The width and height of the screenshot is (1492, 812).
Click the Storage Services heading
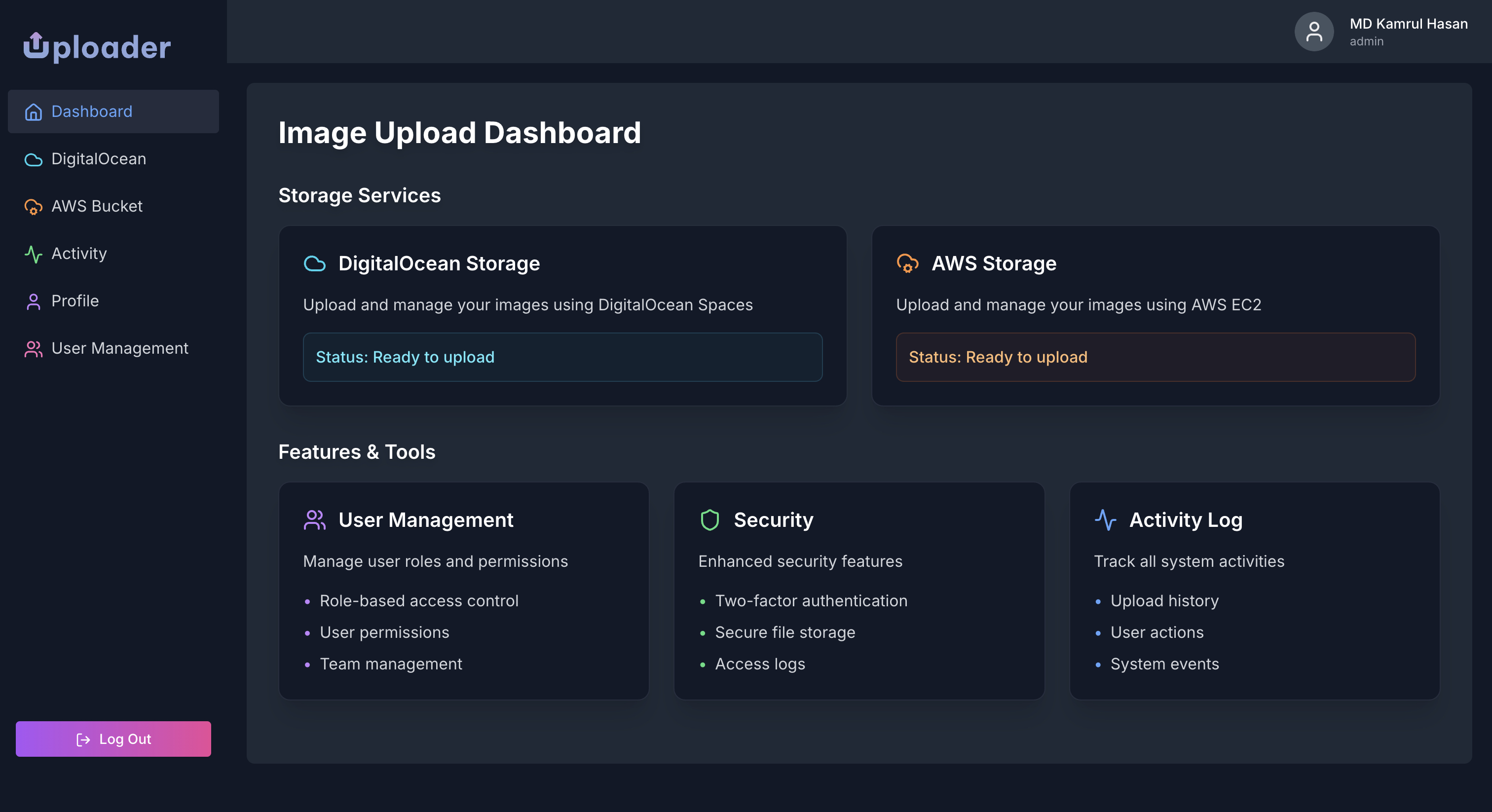(x=359, y=196)
